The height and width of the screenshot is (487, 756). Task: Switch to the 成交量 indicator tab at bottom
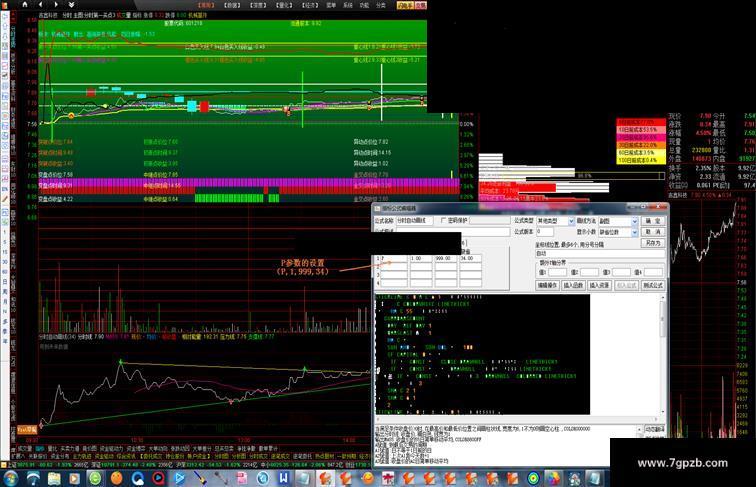coord(25,449)
